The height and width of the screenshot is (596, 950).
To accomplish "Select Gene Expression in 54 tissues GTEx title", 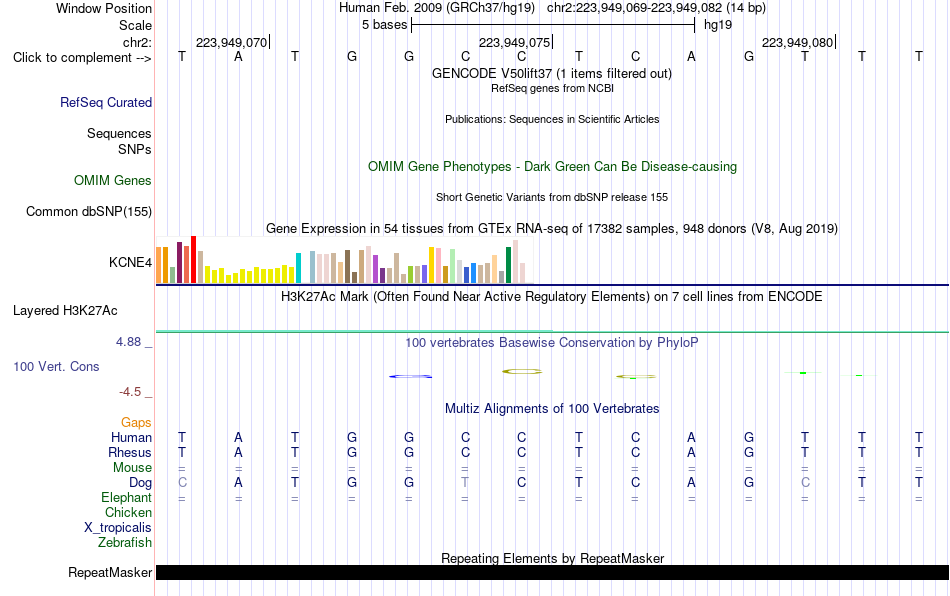I will pyautogui.click(x=552, y=228).
